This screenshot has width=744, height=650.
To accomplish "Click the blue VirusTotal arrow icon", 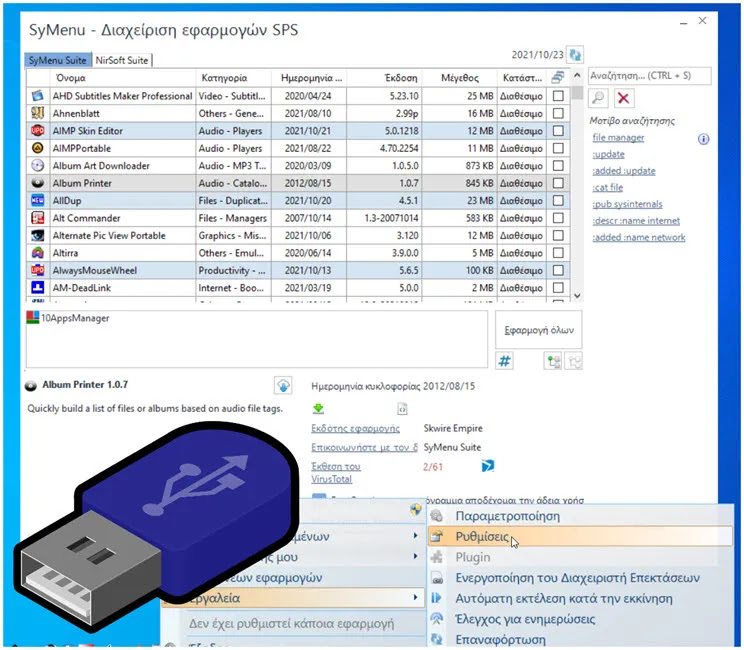I will (x=487, y=466).
